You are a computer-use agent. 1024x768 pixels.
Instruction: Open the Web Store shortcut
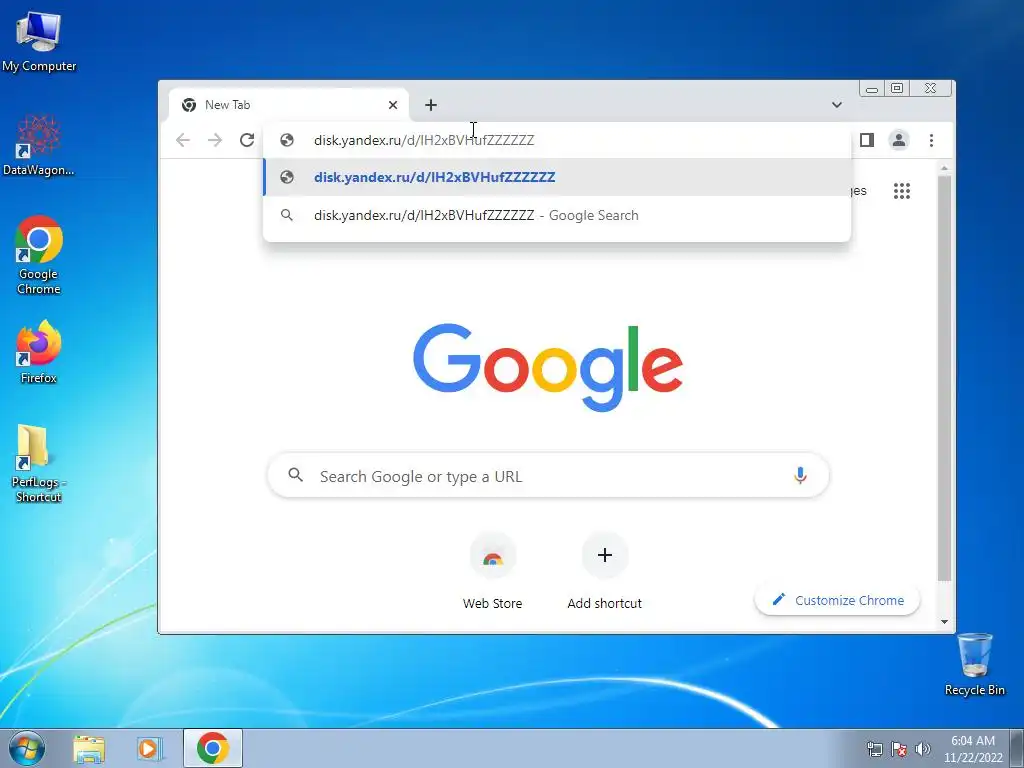point(492,571)
